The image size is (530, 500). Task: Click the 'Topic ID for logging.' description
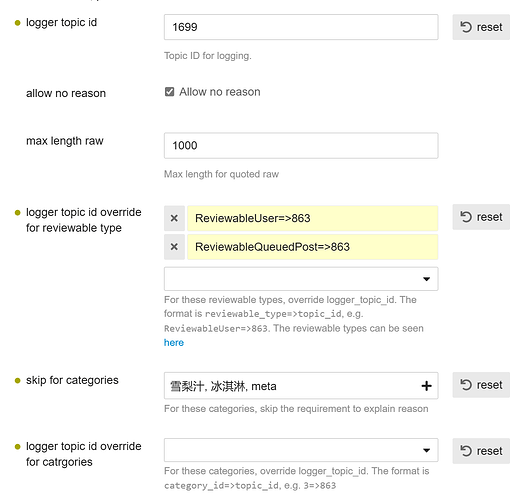point(208,56)
